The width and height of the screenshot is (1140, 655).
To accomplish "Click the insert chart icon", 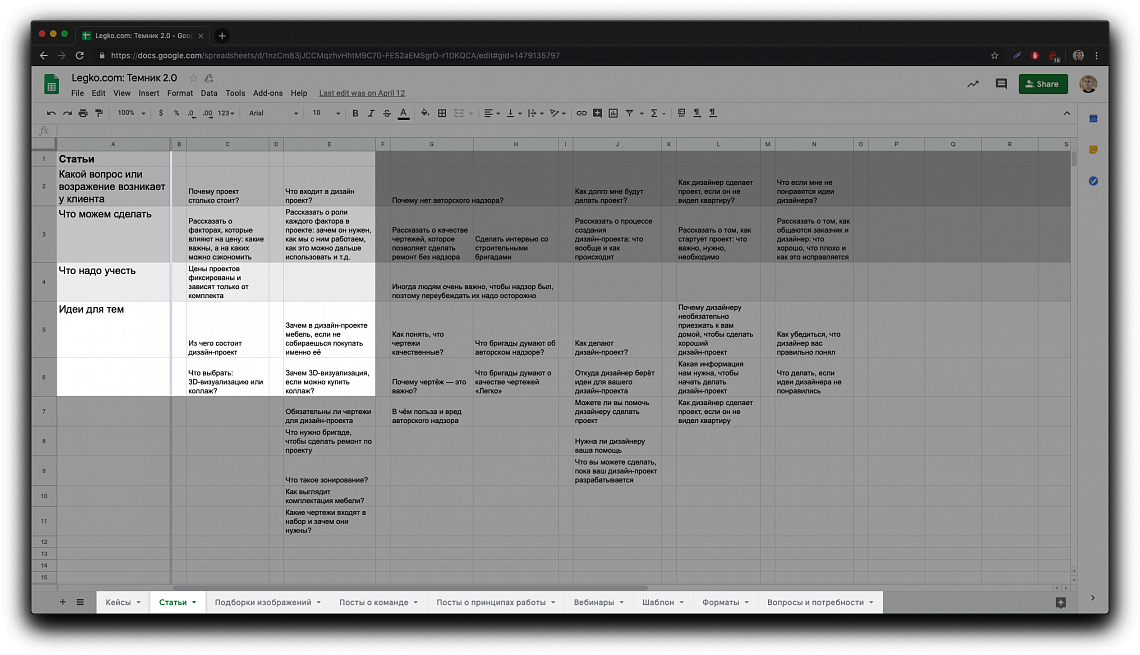I will (614, 113).
